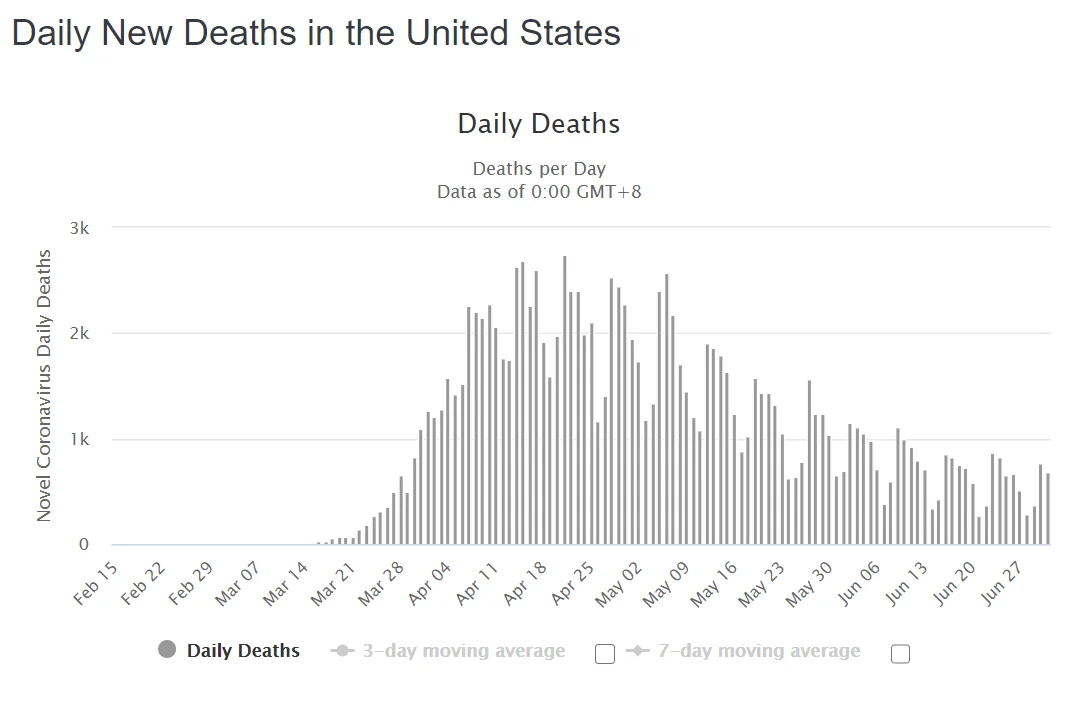Select the Feb 15 date label on x-axis

(98, 582)
